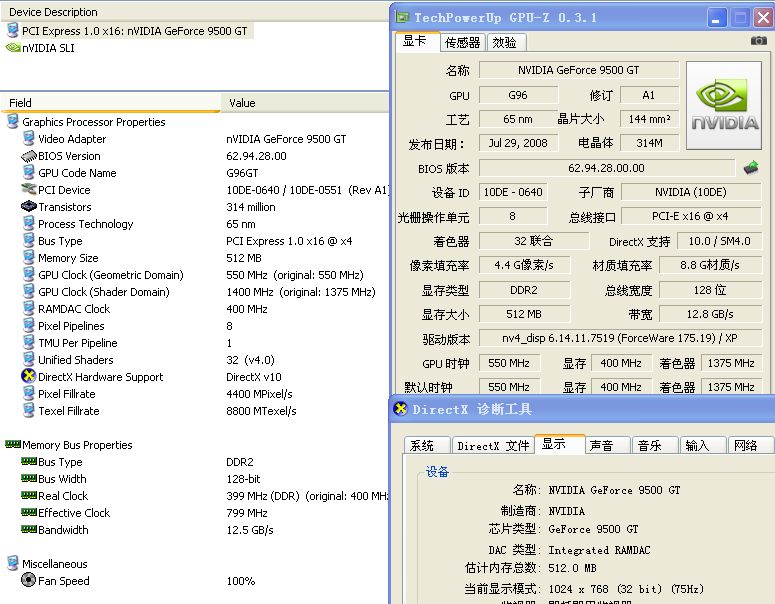
Task: Click the GPU-Z 设备 ID field
Action: coord(514,192)
